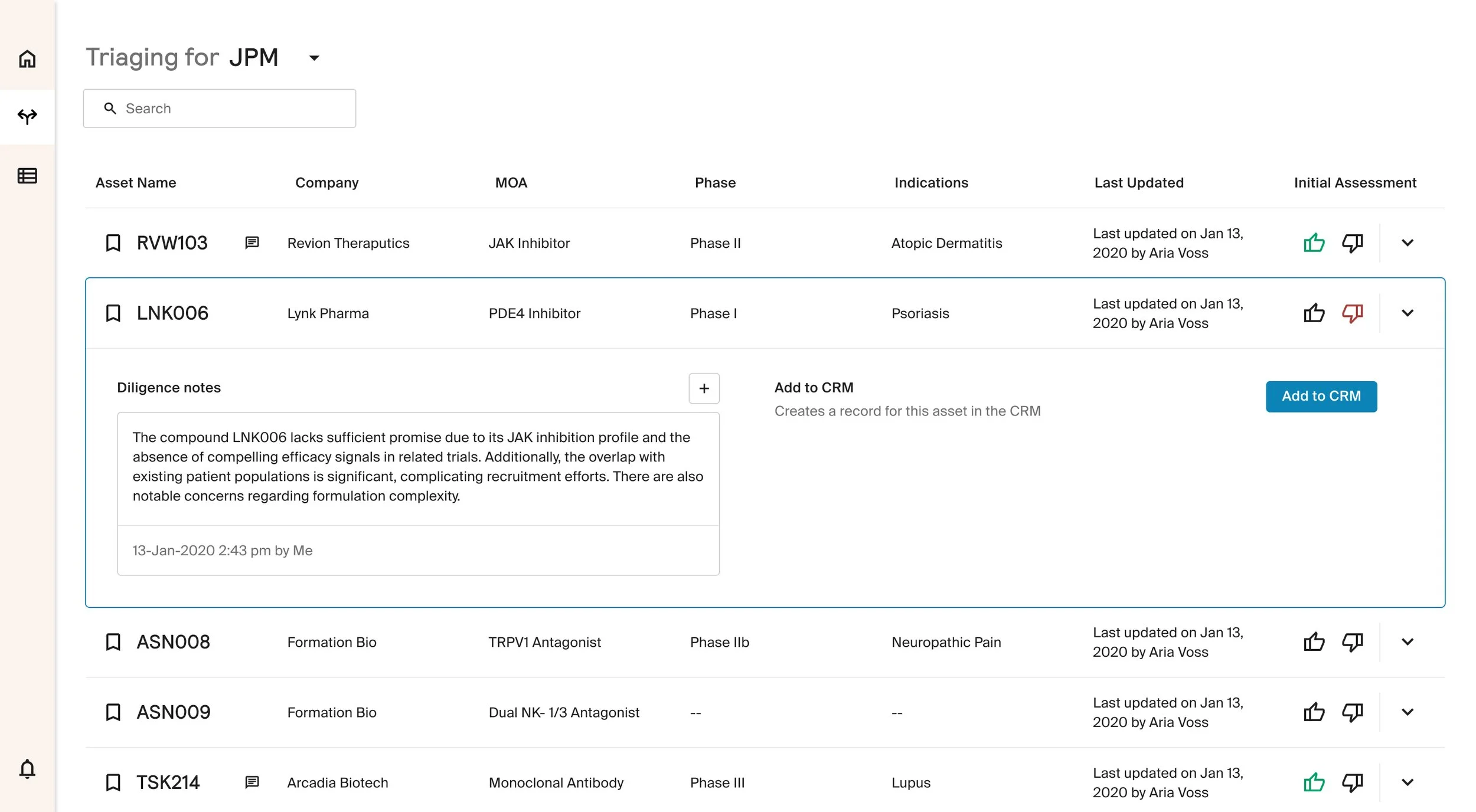Sort by Last Updated column header
The width and height of the screenshot is (1476, 812).
point(1138,183)
